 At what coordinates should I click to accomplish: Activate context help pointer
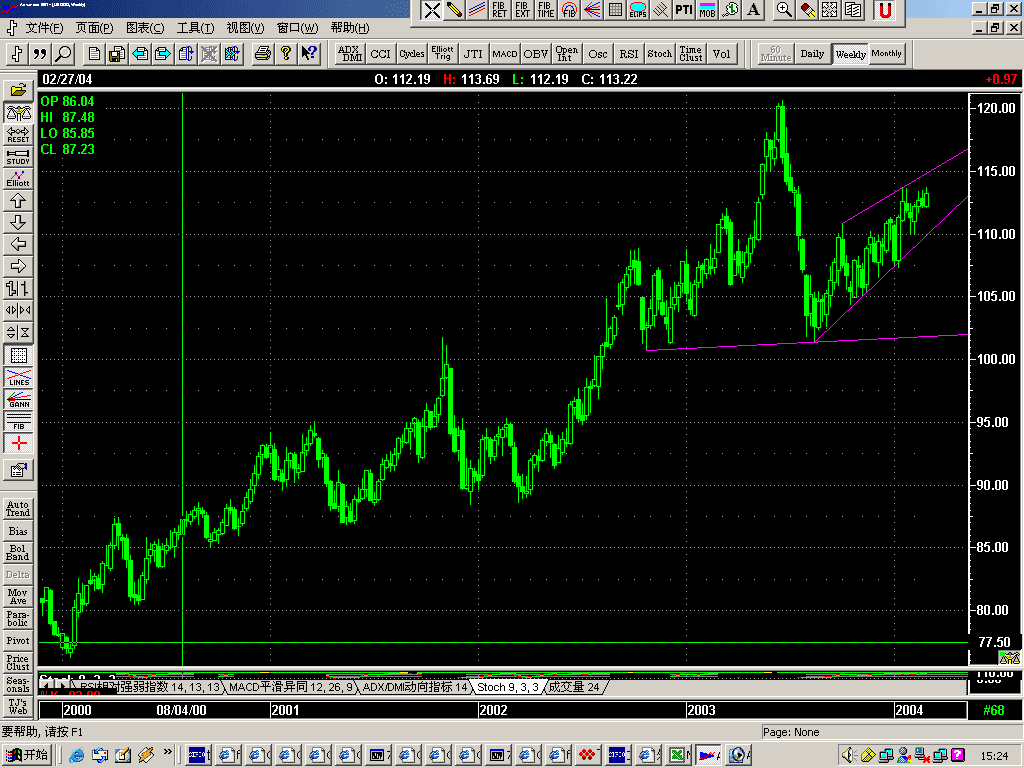(309, 54)
